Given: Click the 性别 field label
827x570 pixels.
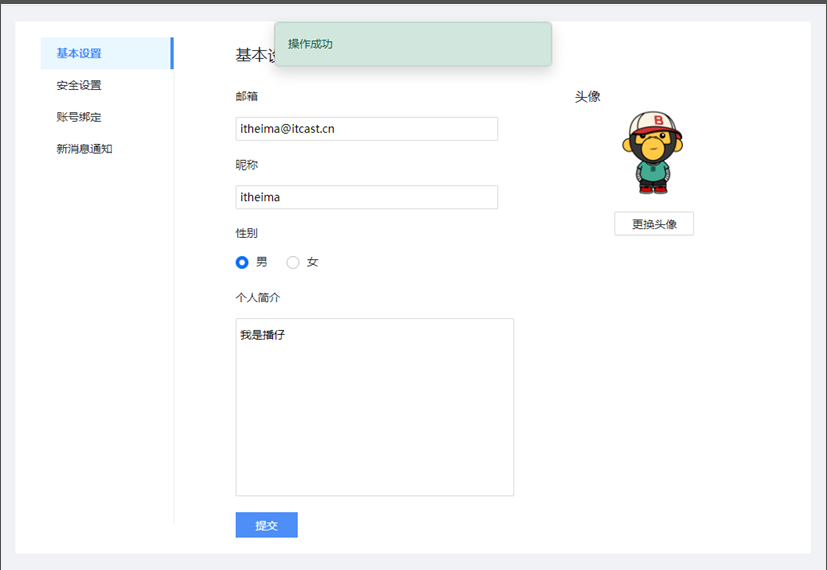Looking at the screenshot, I should pos(247,233).
